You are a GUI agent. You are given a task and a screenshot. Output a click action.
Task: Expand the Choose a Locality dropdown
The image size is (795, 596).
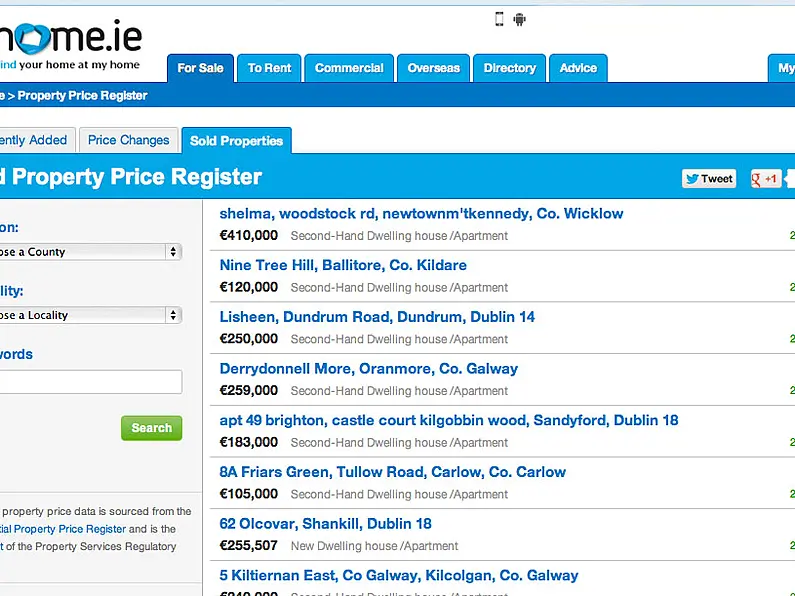click(90, 315)
